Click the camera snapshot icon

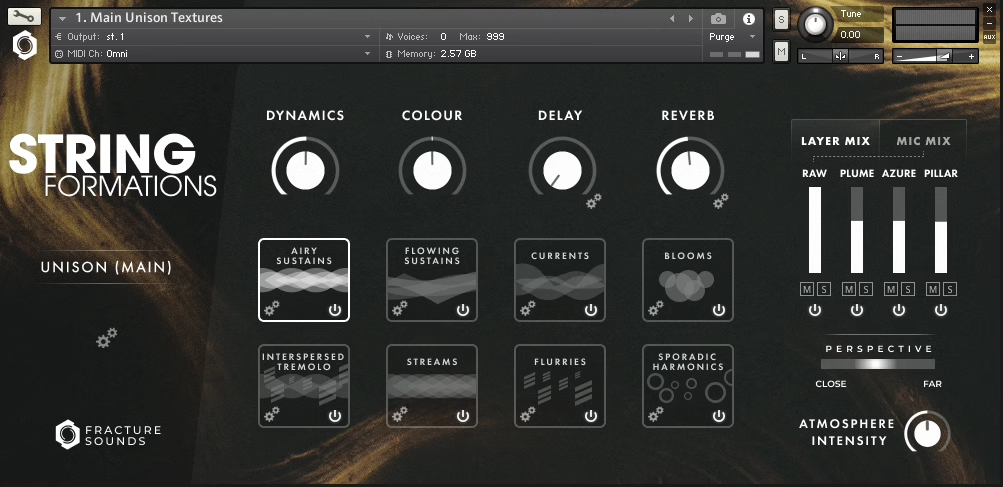718,19
